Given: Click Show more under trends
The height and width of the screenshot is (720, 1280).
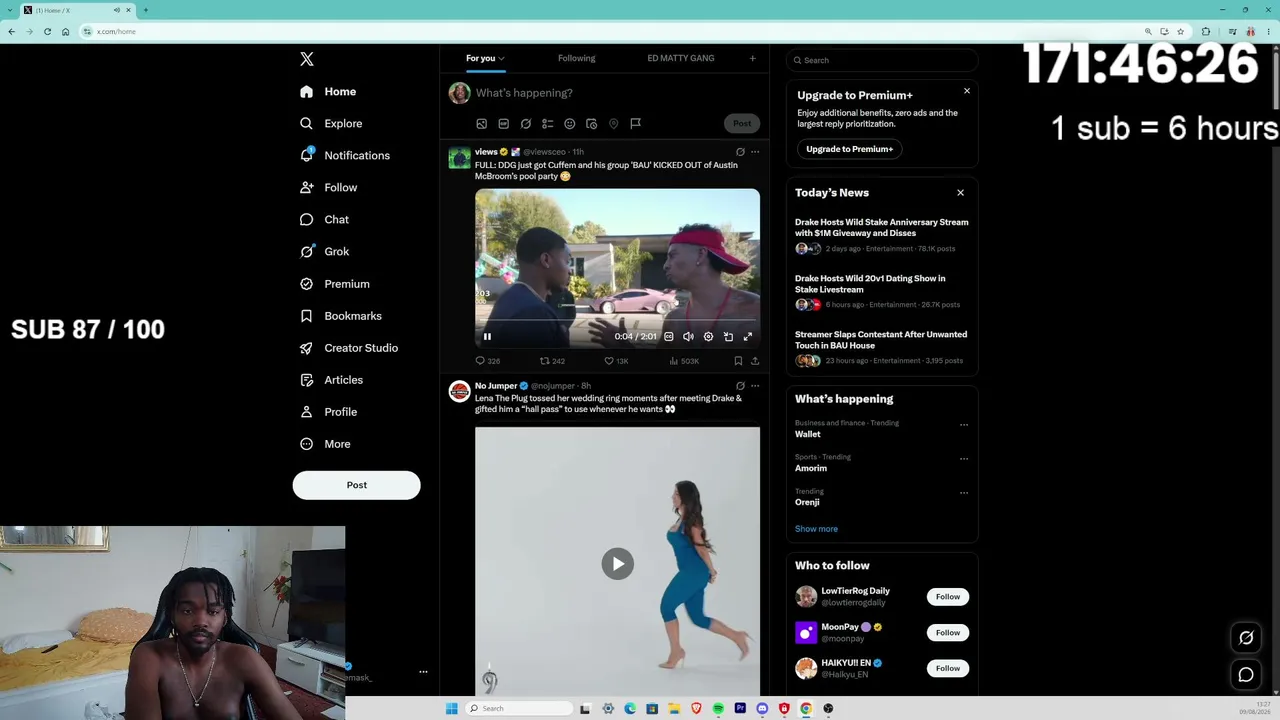Looking at the screenshot, I should (816, 529).
